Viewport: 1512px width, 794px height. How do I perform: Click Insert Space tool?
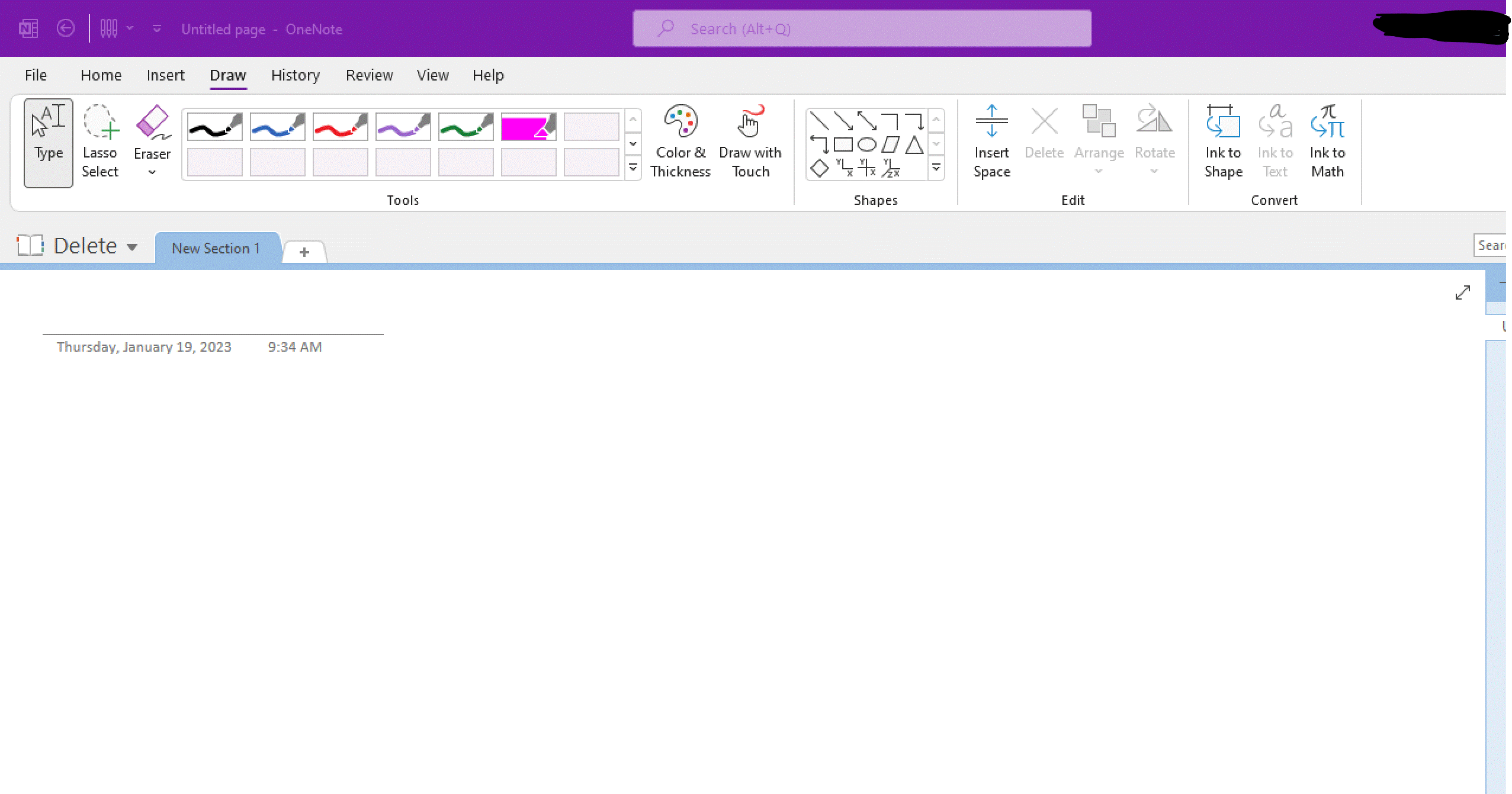click(x=992, y=143)
